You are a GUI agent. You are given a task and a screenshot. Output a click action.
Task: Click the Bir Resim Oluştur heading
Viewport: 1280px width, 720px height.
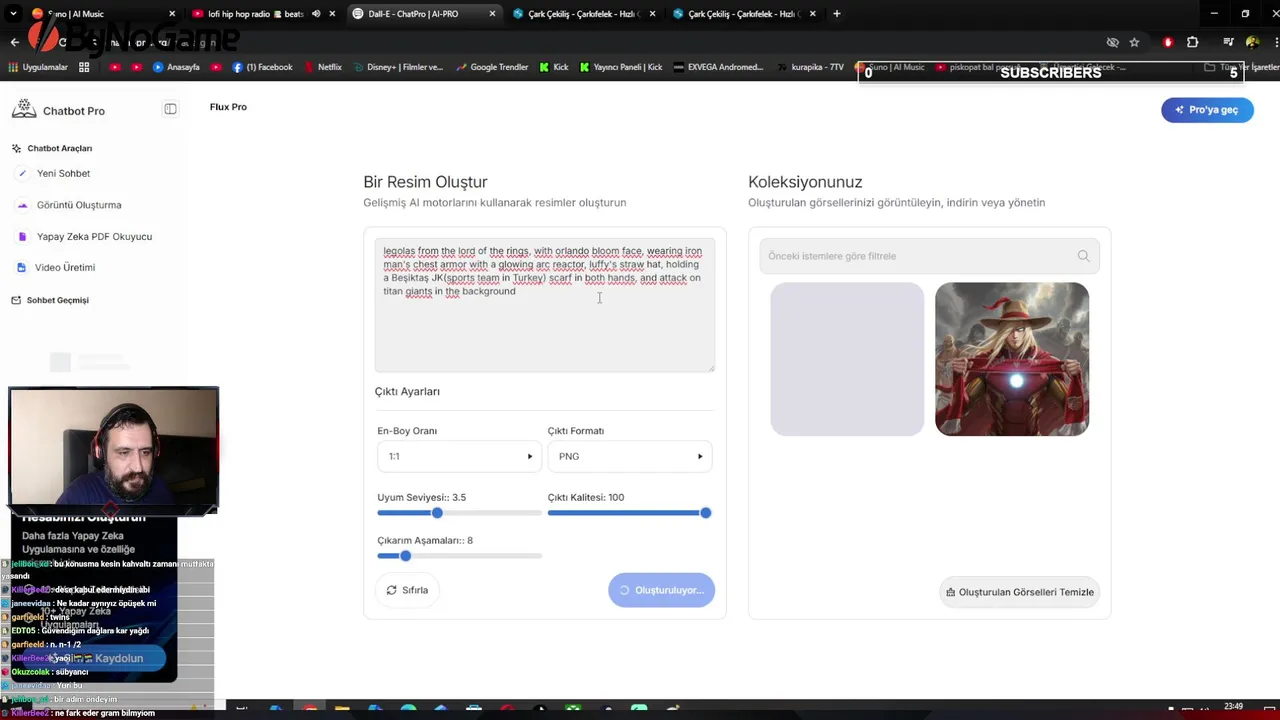(x=425, y=182)
